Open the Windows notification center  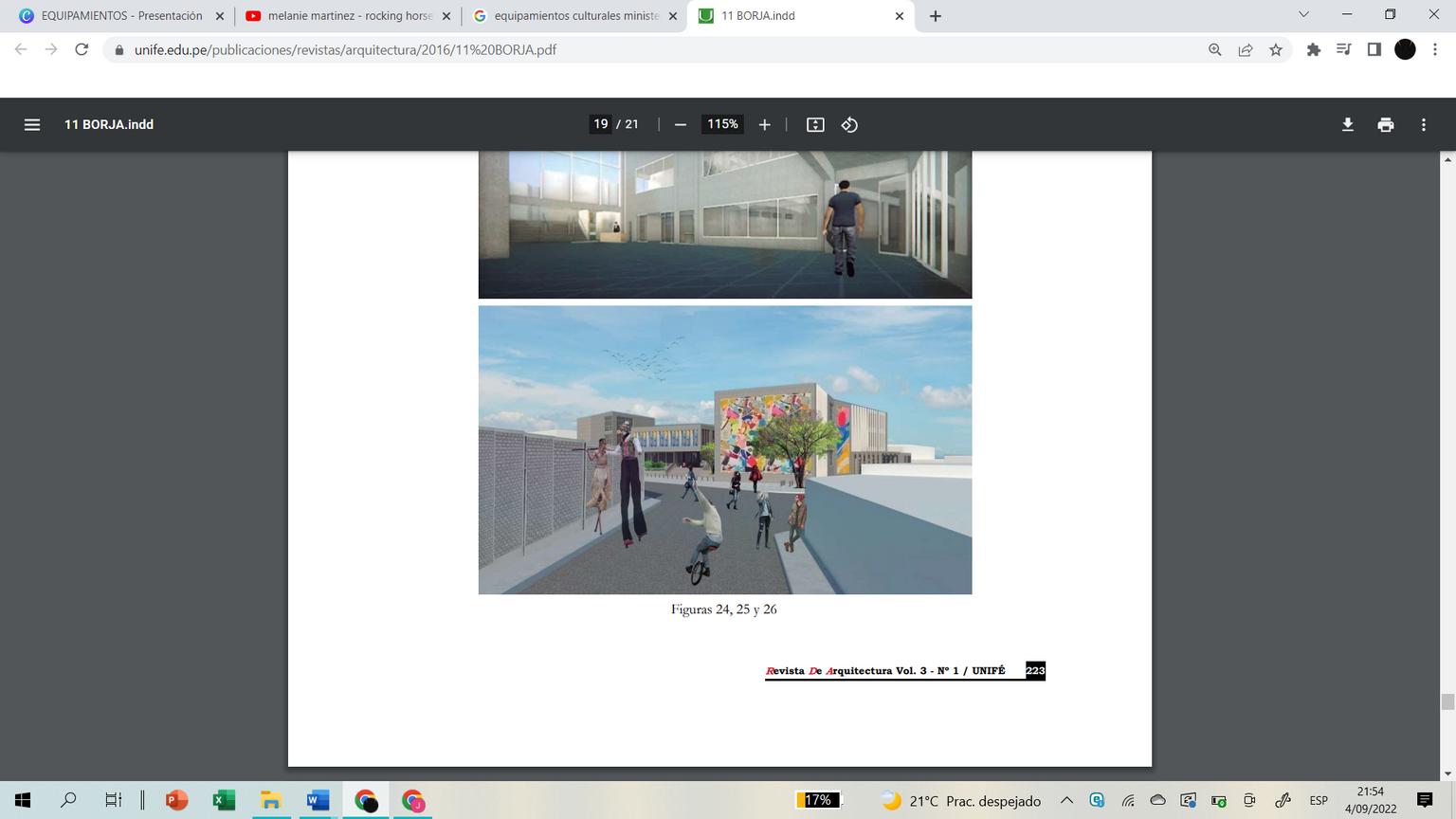click(x=1425, y=800)
